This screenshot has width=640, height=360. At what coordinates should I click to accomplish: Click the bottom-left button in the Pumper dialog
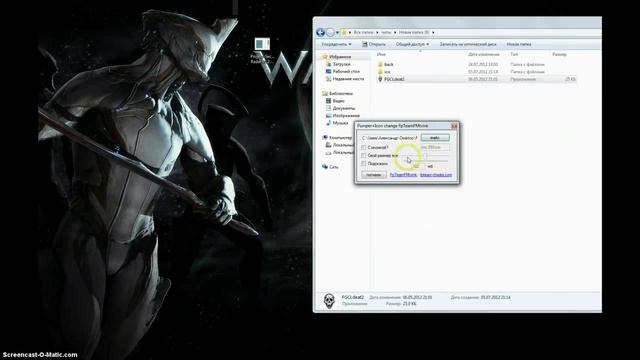(373, 175)
